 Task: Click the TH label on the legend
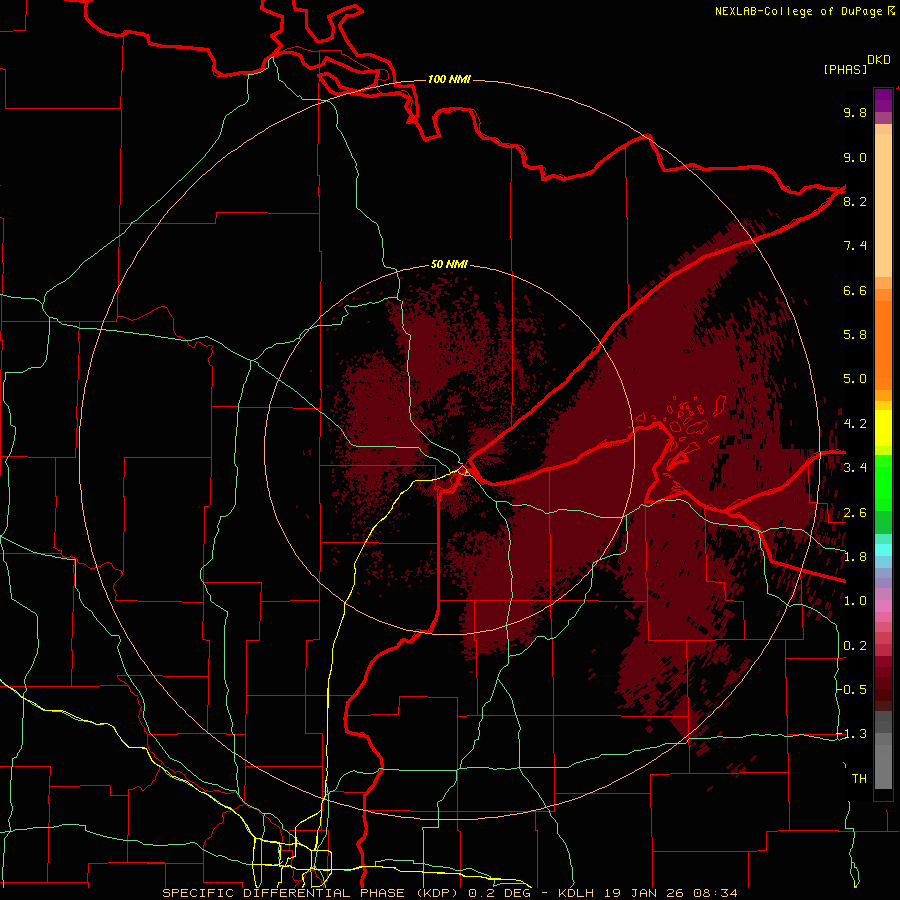click(x=859, y=779)
